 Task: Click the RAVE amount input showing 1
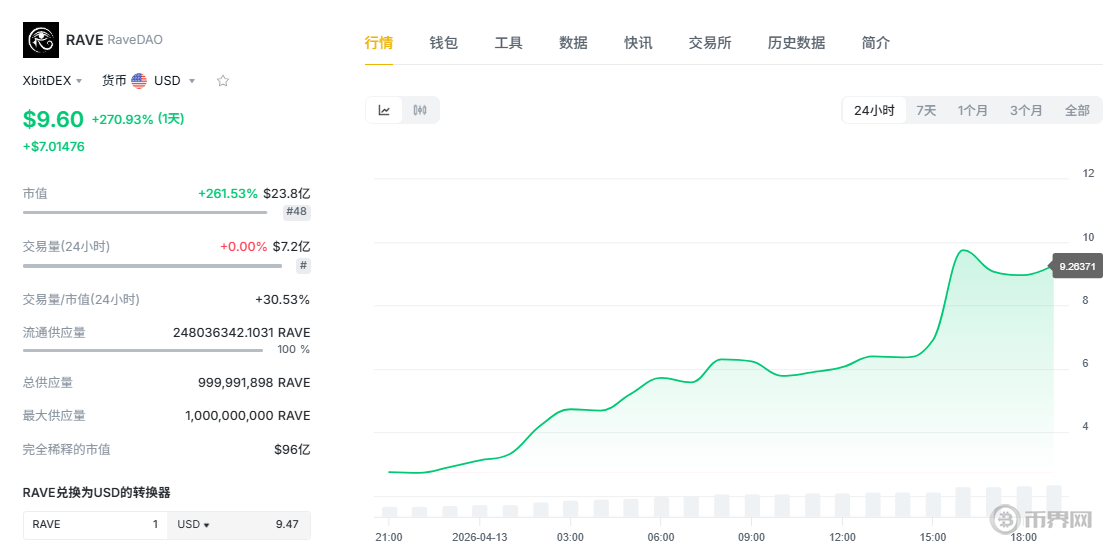pyautogui.click(x=96, y=525)
